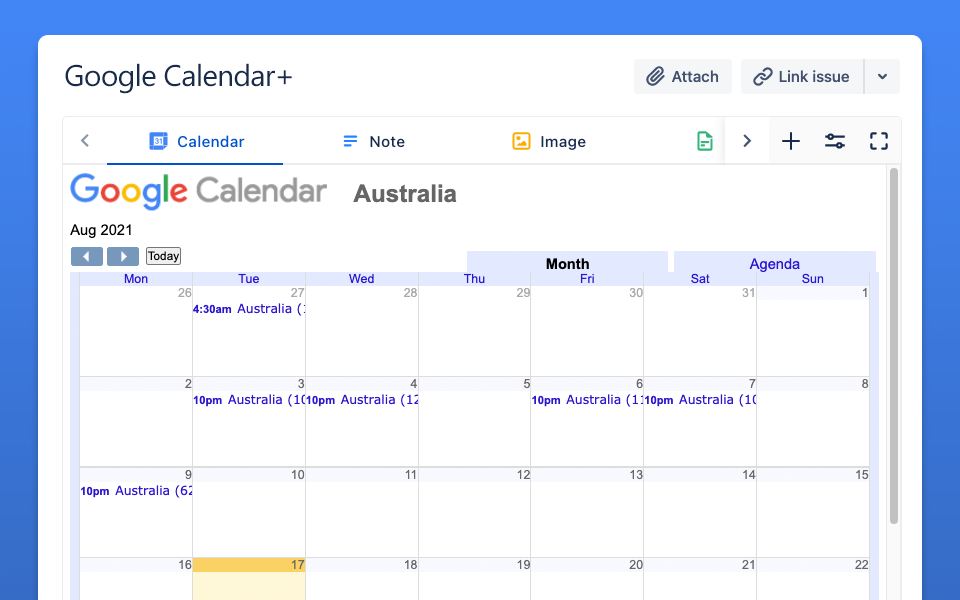The image size is (960, 600).
Task: Switch to the Note tab
Action: point(373,141)
